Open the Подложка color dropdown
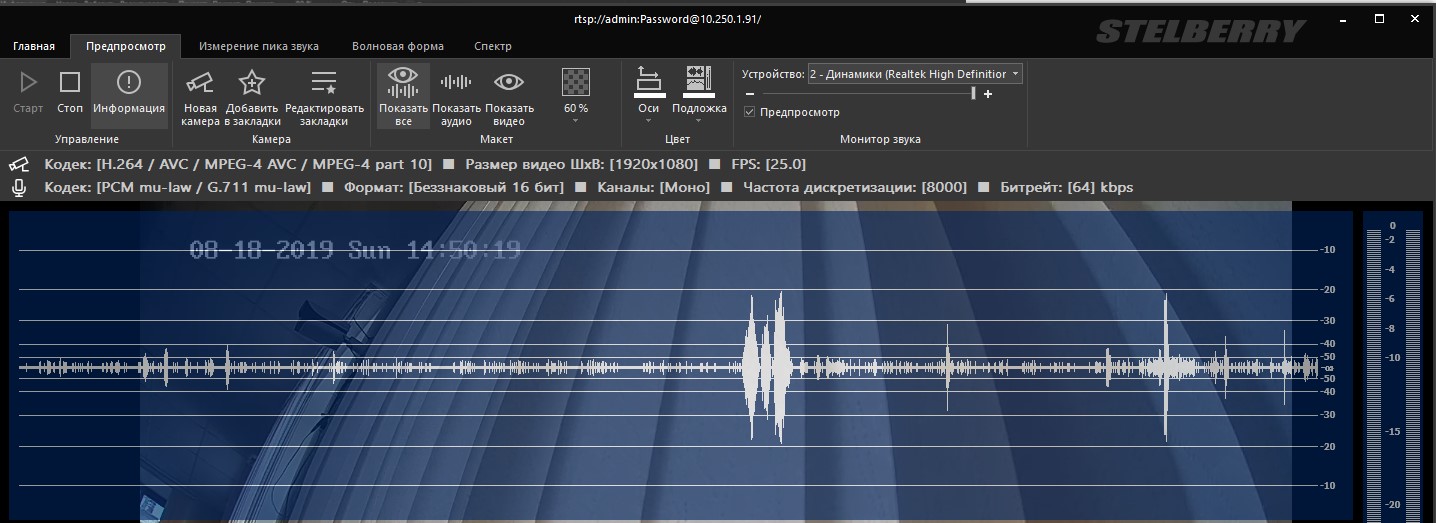This screenshot has height=523, width=1436. click(x=699, y=97)
